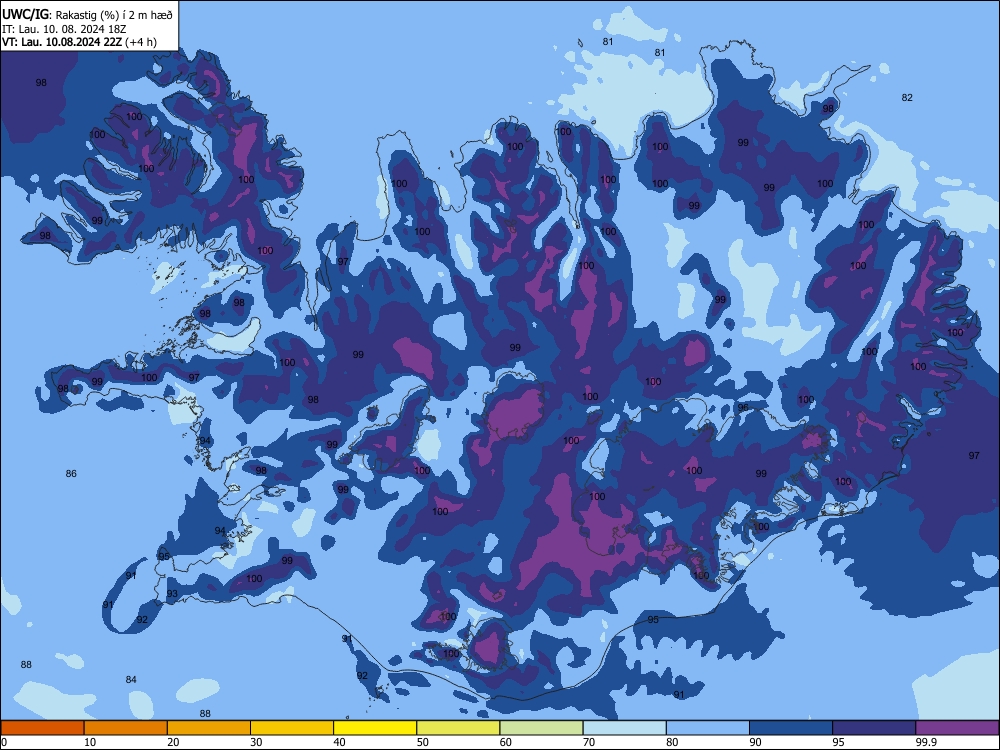Select the purple above-99.9 legend swatch
The height and width of the screenshot is (750, 1000).
coord(957,728)
